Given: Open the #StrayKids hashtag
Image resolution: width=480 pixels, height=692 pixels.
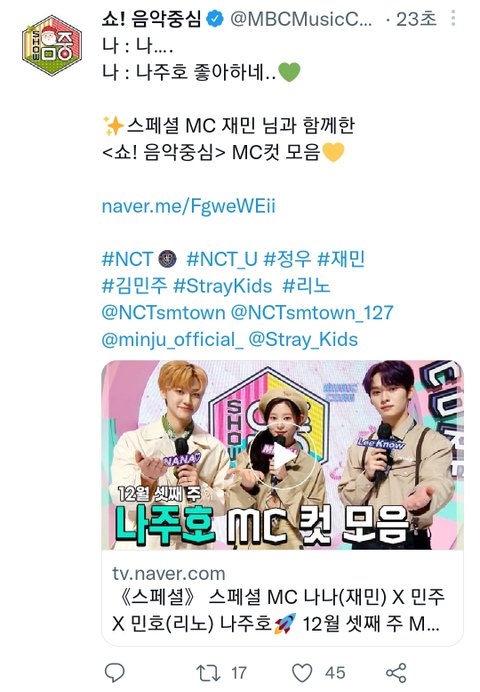Looking at the screenshot, I should point(223,286).
